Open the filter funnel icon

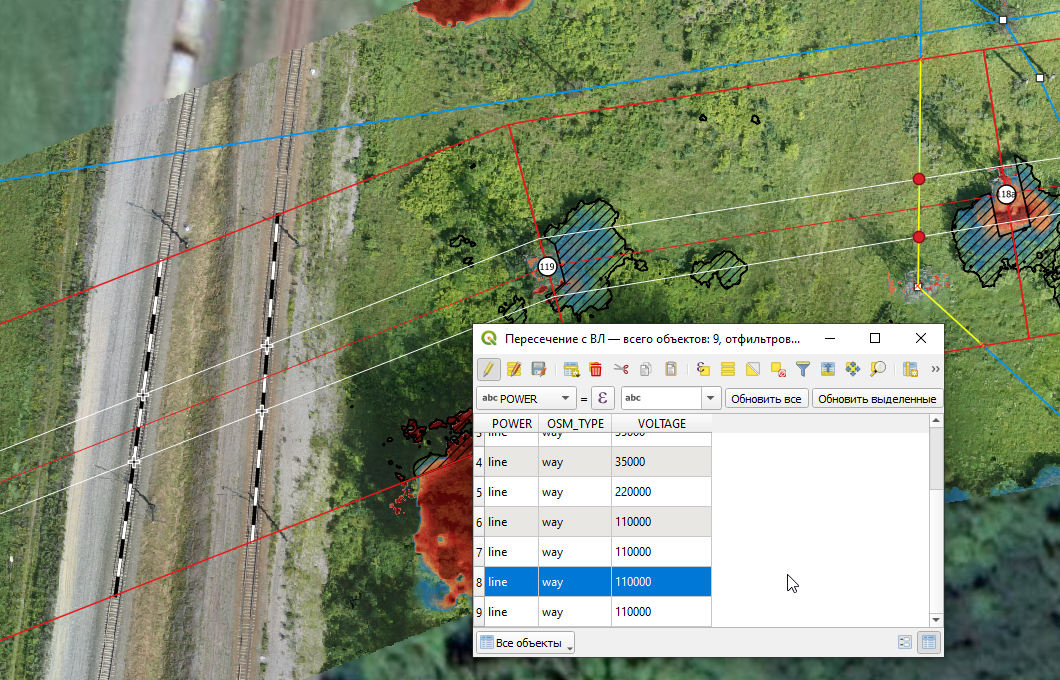[802, 369]
